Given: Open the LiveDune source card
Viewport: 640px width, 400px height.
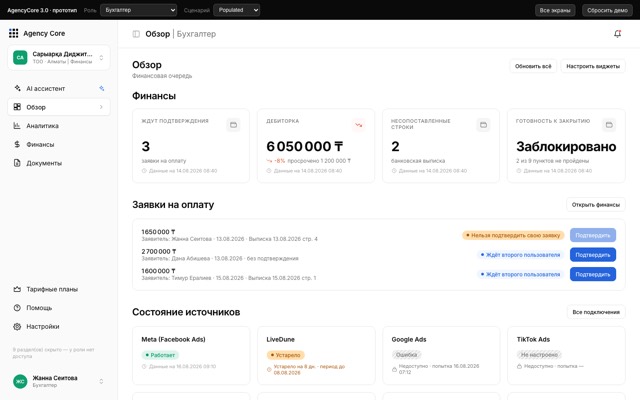Looking at the screenshot, I should 316,355.
